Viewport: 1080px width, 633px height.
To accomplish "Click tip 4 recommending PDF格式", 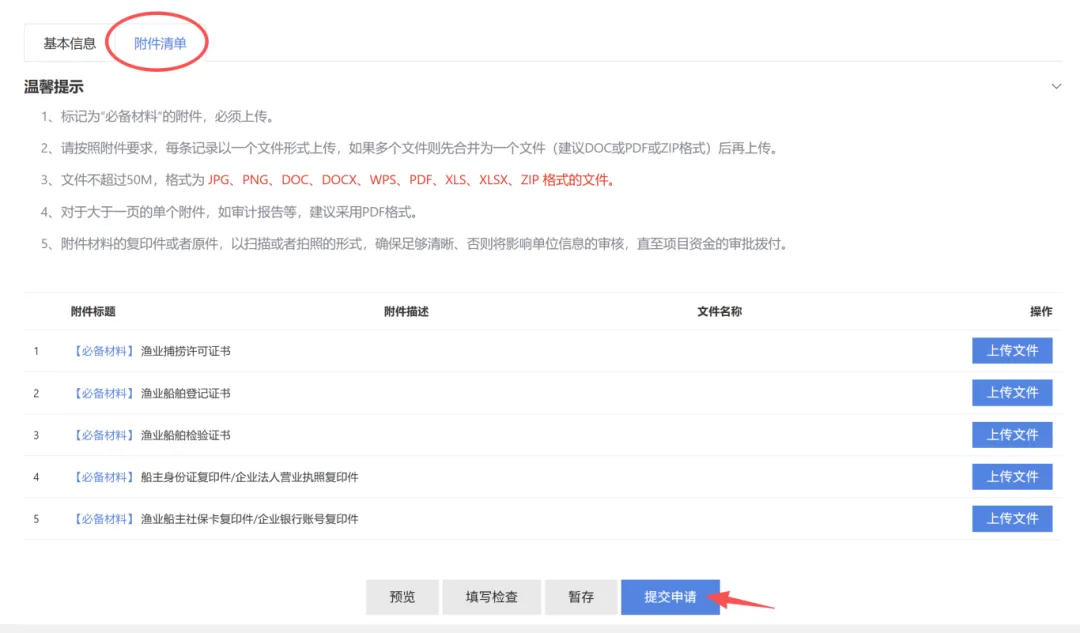I will click(x=231, y=212).
